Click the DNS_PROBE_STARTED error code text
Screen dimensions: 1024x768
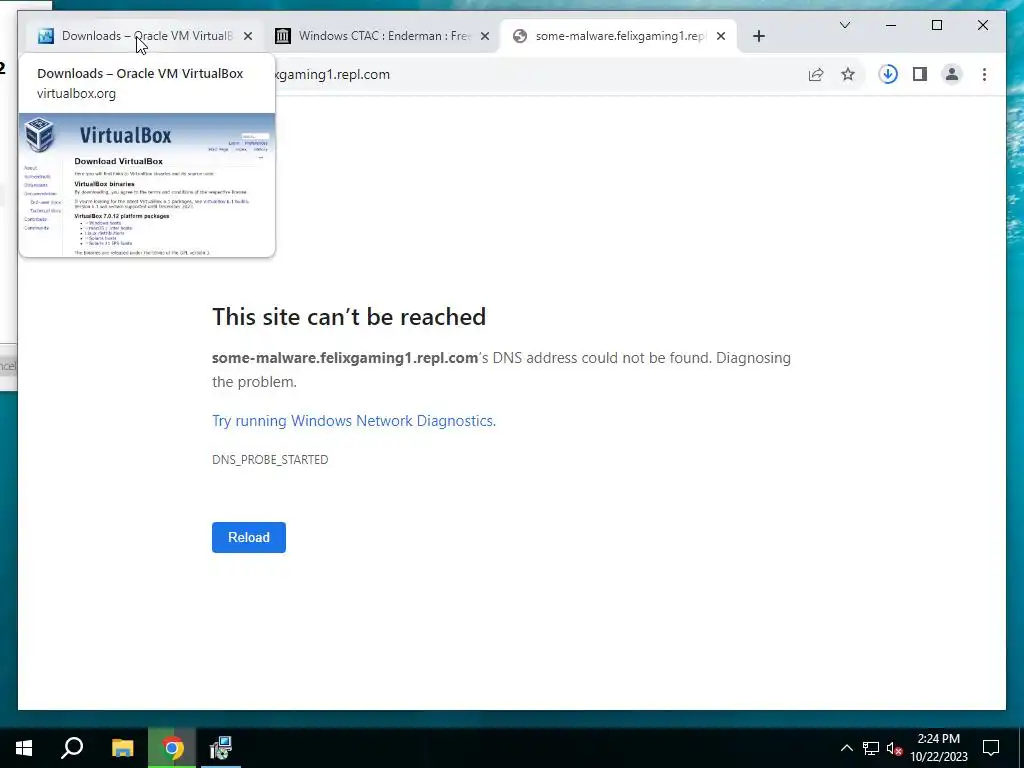(270, 460)
